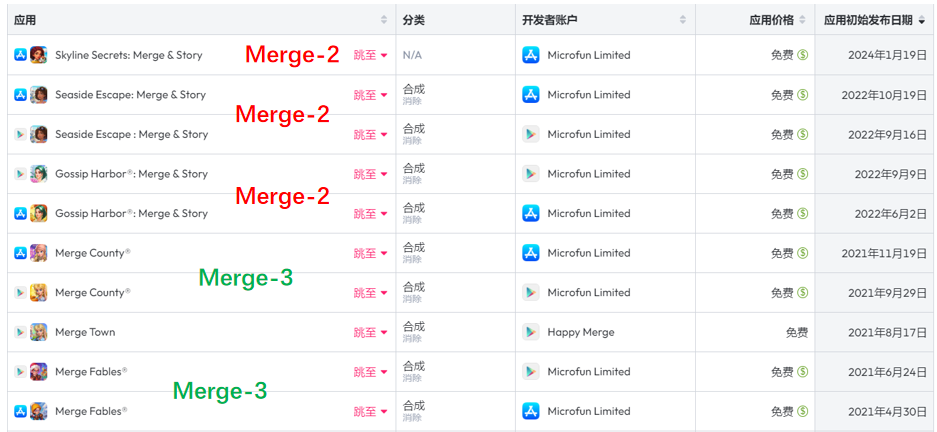
Task: Click developer App Store icon in Skyline Secrets row
Action: click(531, 55)
